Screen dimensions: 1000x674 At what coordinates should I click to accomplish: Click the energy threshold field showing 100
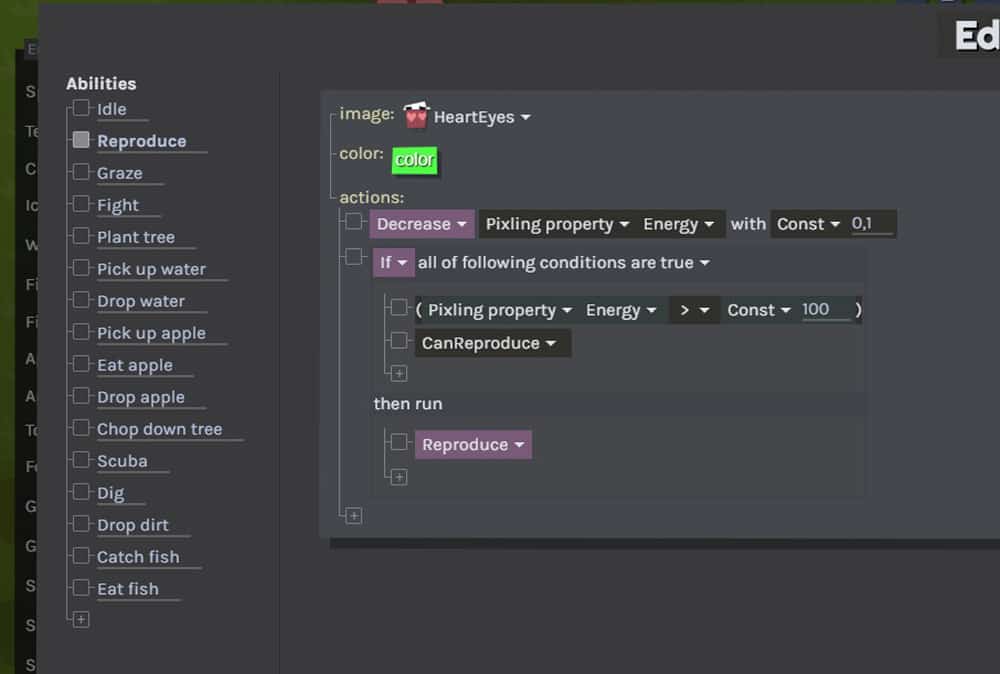point(823,310)
